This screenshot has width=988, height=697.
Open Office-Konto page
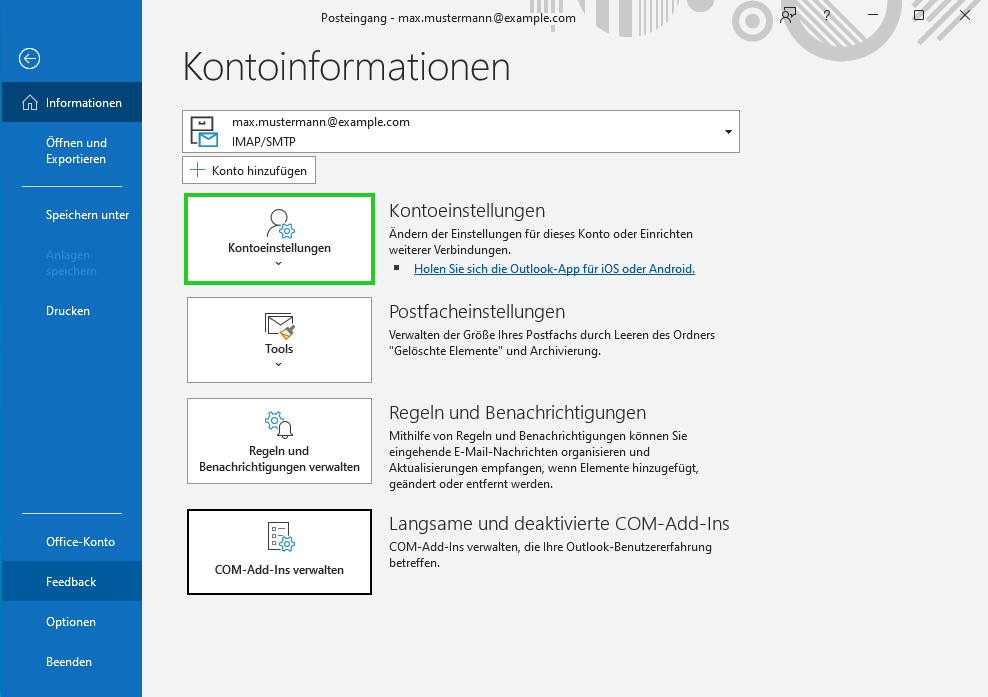72,542
